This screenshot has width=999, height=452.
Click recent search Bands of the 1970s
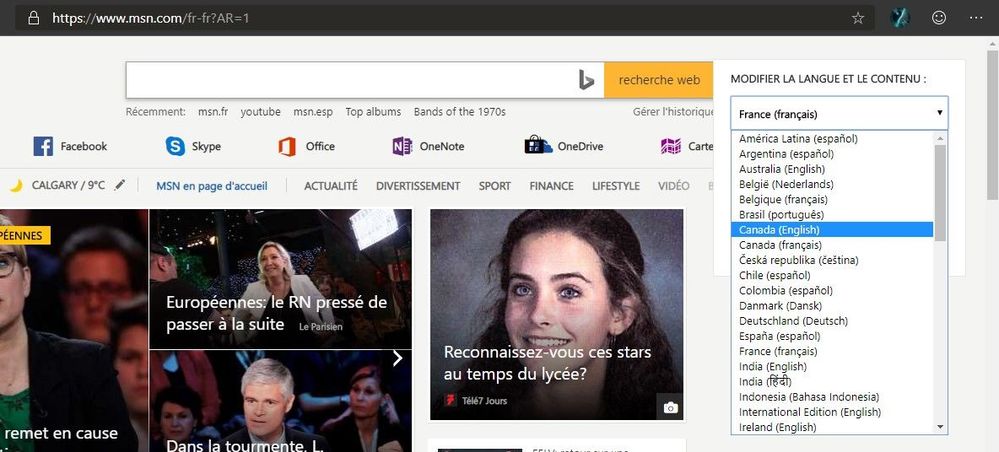point(459,112)
